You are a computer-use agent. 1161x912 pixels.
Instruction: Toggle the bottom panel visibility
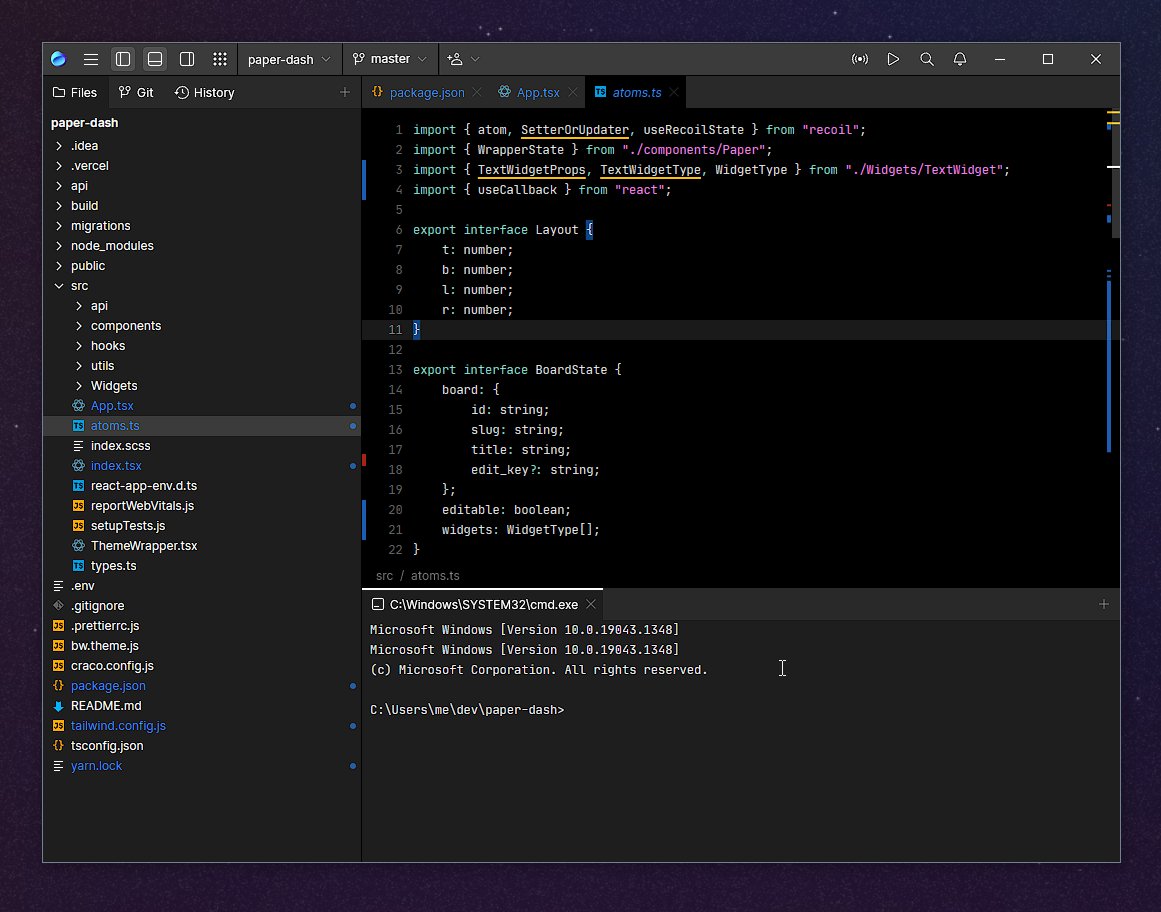155,59
